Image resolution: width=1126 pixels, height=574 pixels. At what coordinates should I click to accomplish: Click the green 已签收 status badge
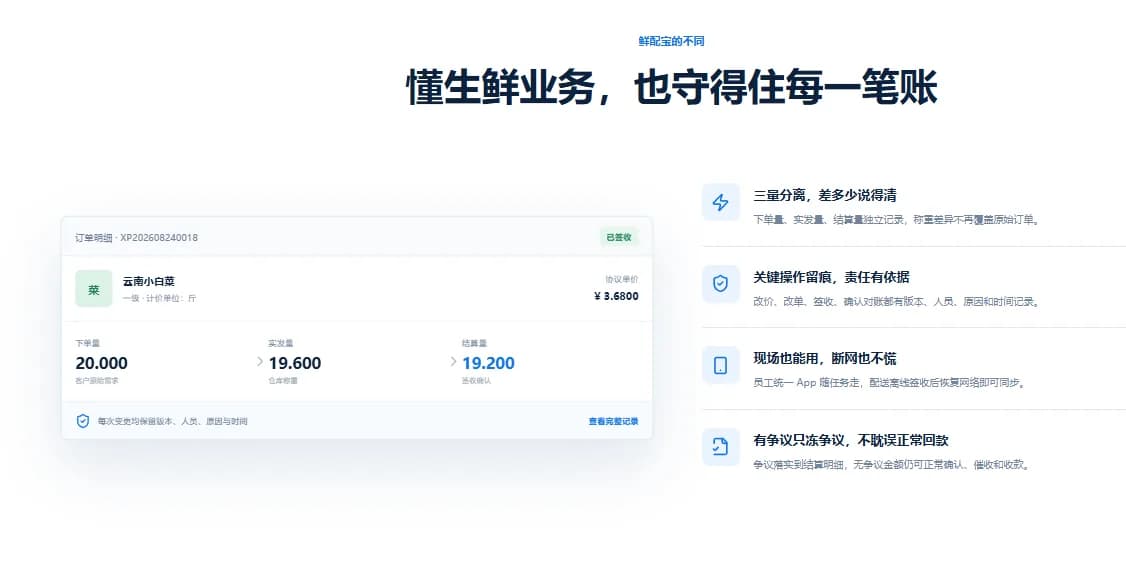click(619, 237)
